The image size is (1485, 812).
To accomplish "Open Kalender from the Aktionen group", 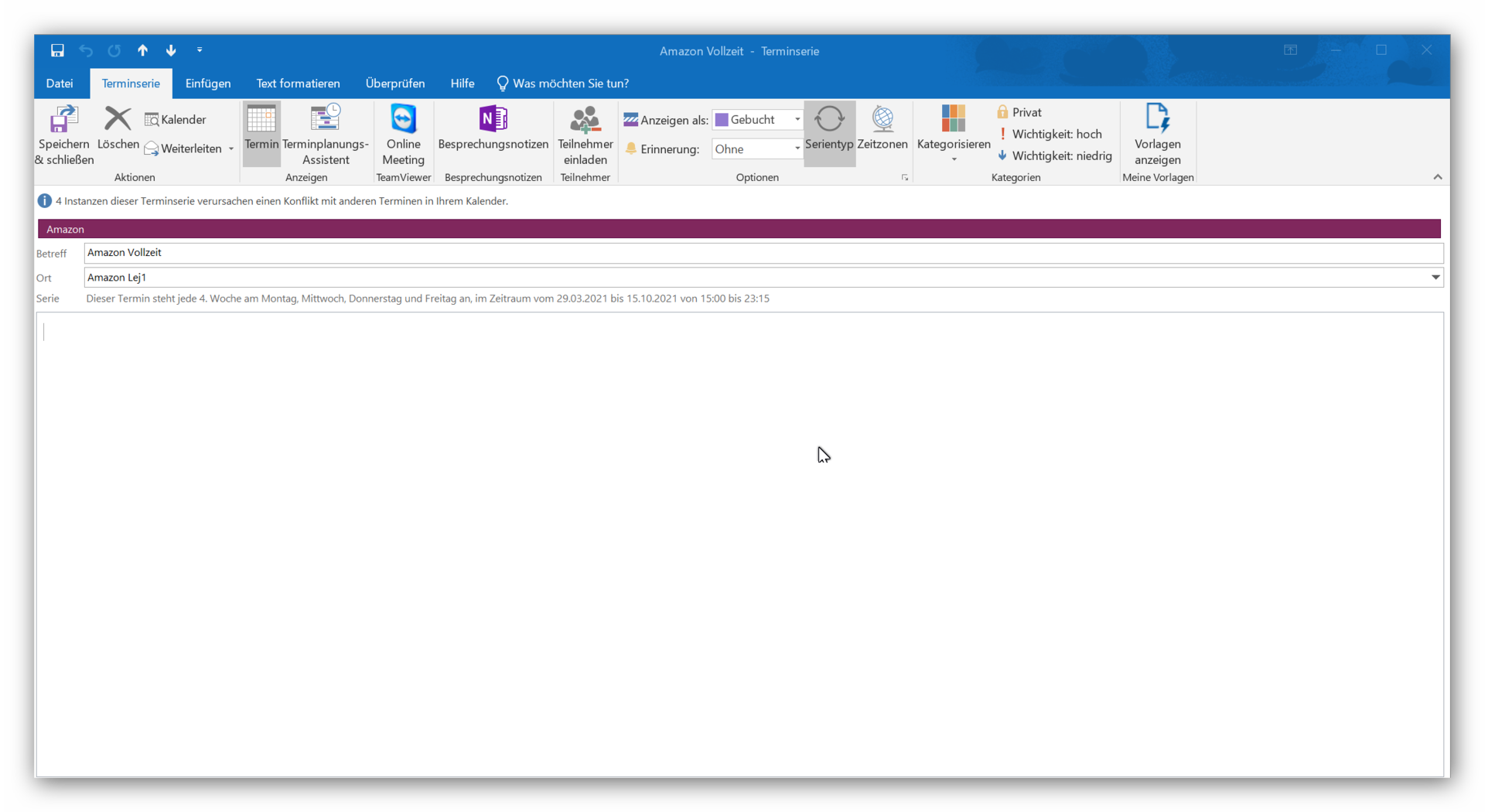I will (176, 120).
